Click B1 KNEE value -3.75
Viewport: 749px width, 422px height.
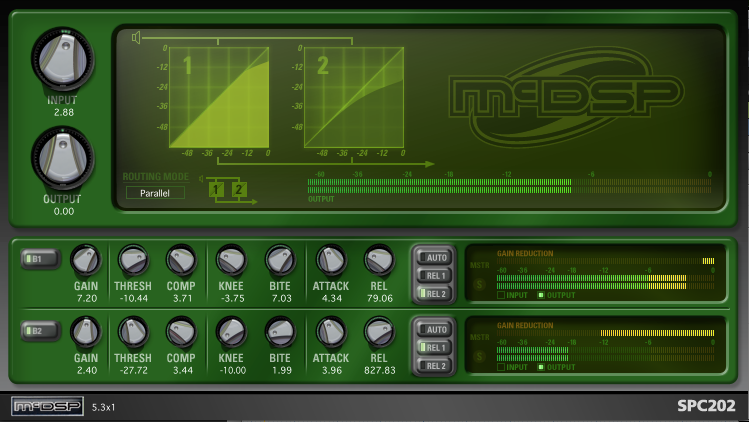(232, 298)
